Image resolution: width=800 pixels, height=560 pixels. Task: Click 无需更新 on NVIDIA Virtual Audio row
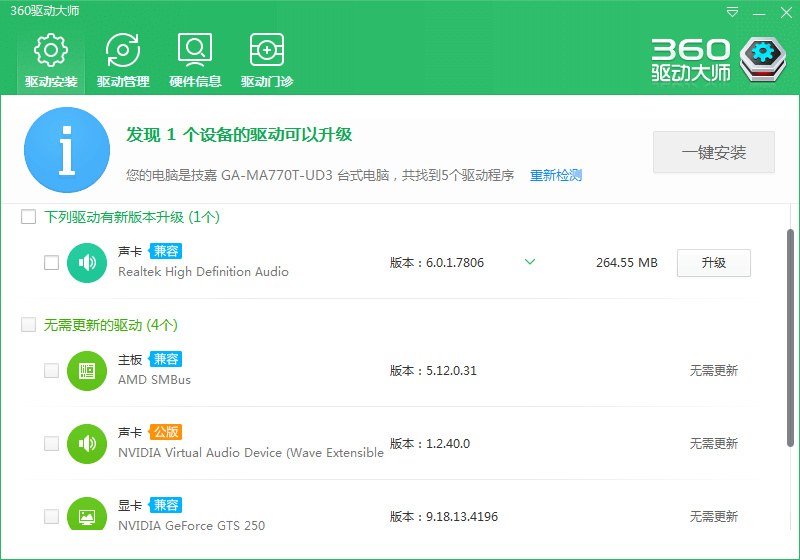[x=714, y=444]
